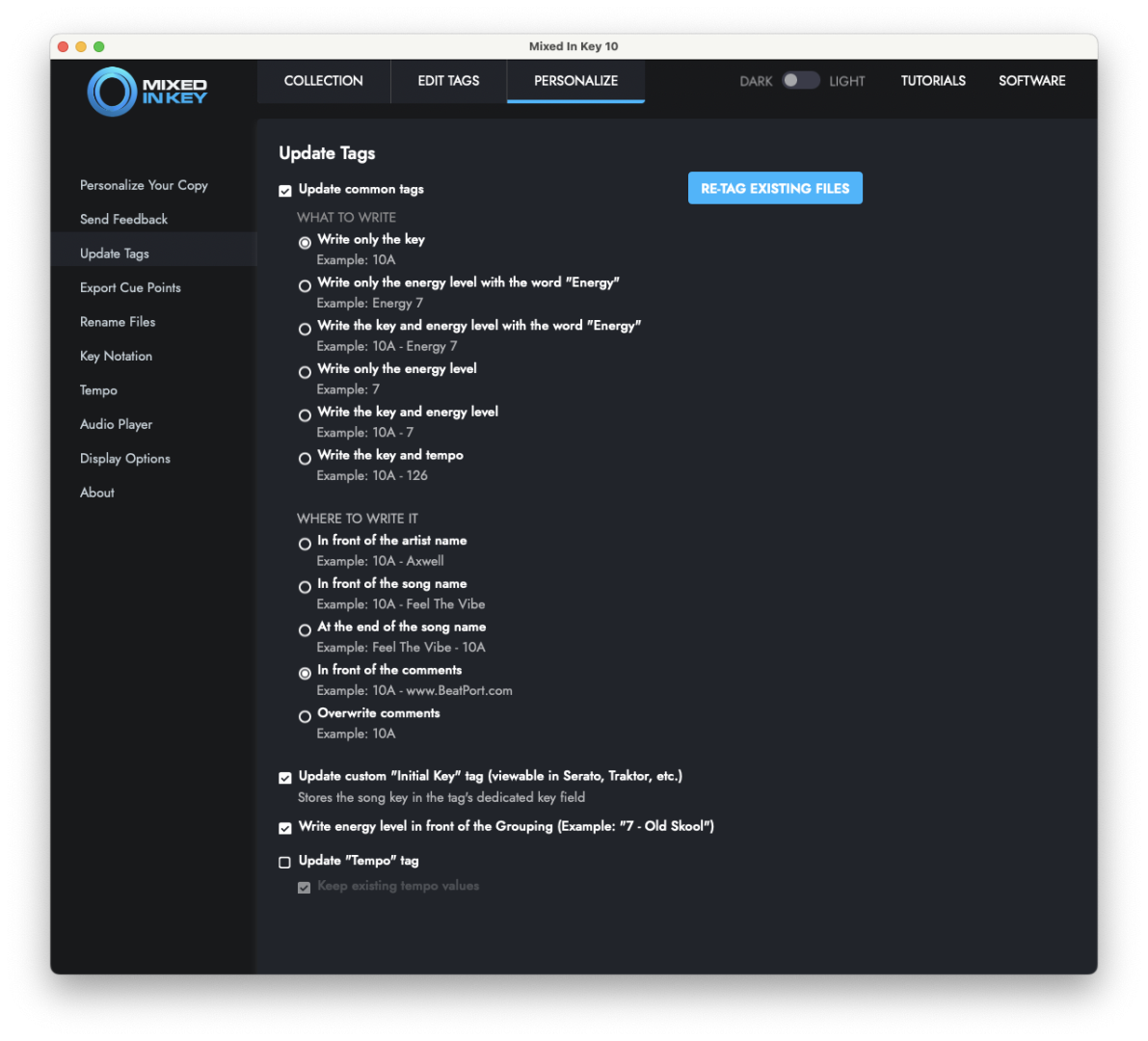Enable Update Tempo tag checkbox
Image resolution: width=1148 pixels, height=1041 pixels.
[284, 863]
